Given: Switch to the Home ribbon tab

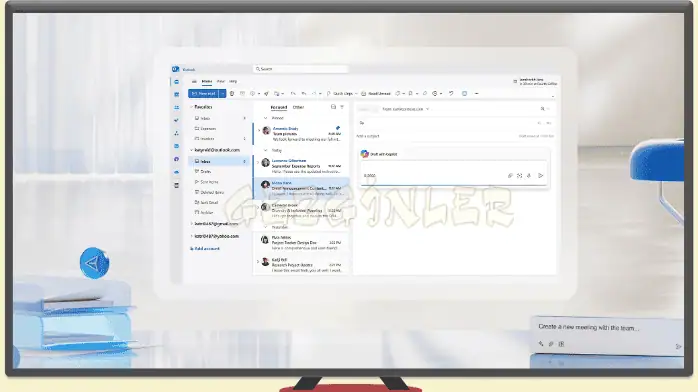Looking at the screenshot, I should [x=207, y=81].
